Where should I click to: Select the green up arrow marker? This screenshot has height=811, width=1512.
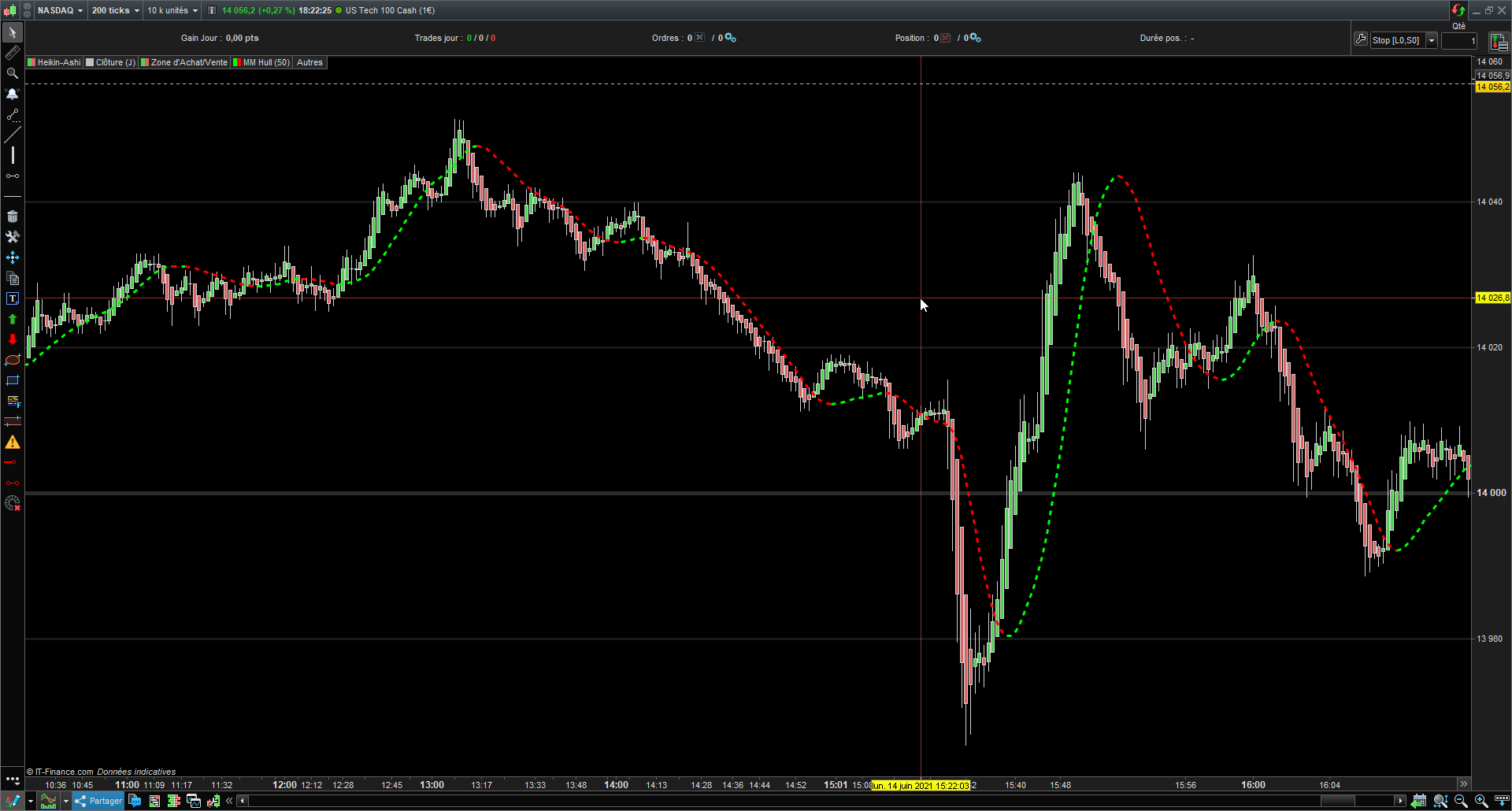(x=13, y=319)
